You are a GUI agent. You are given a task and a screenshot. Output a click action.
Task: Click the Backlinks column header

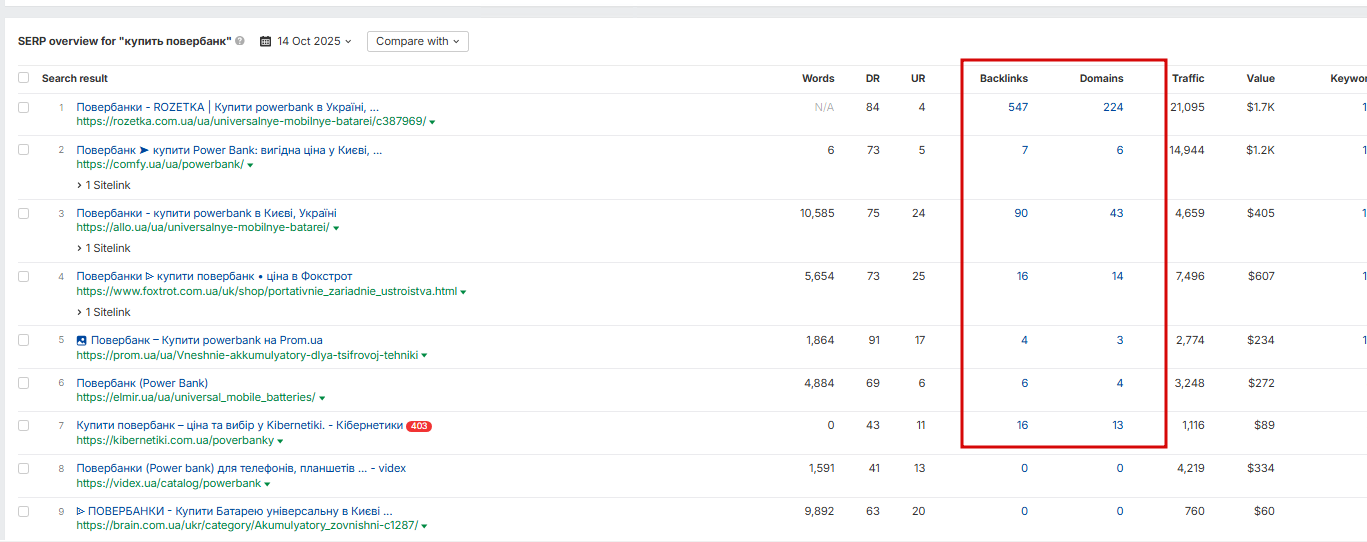tap(1003, 78)
